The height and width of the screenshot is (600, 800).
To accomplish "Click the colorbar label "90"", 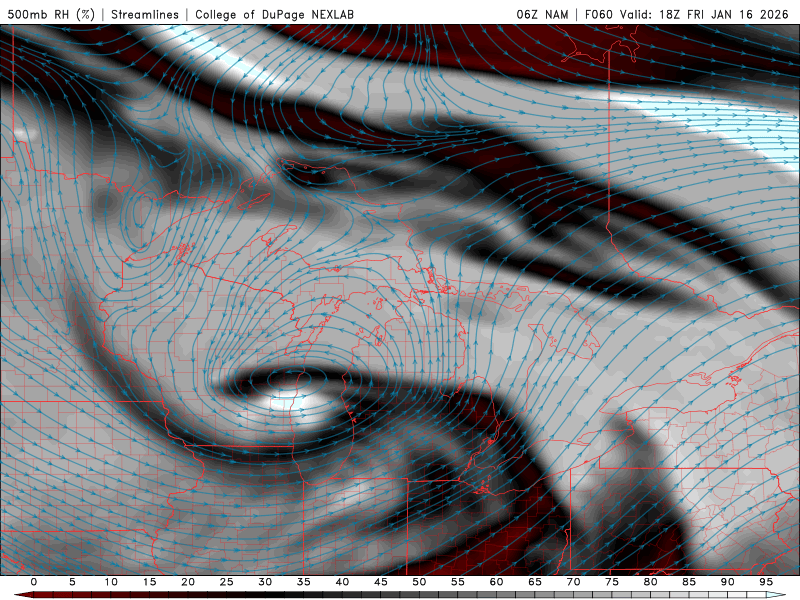I will (728, 582).
